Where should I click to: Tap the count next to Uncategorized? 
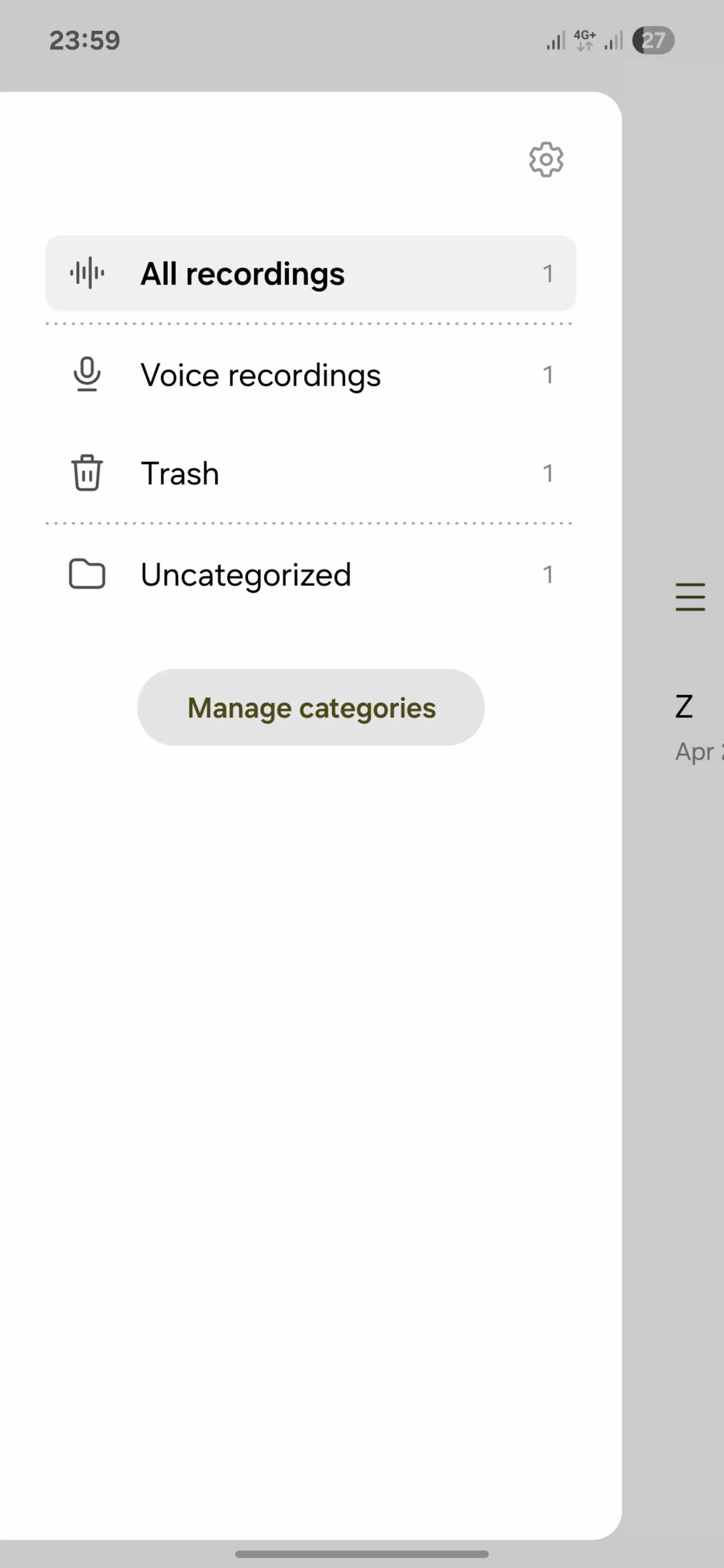point(548,574)
